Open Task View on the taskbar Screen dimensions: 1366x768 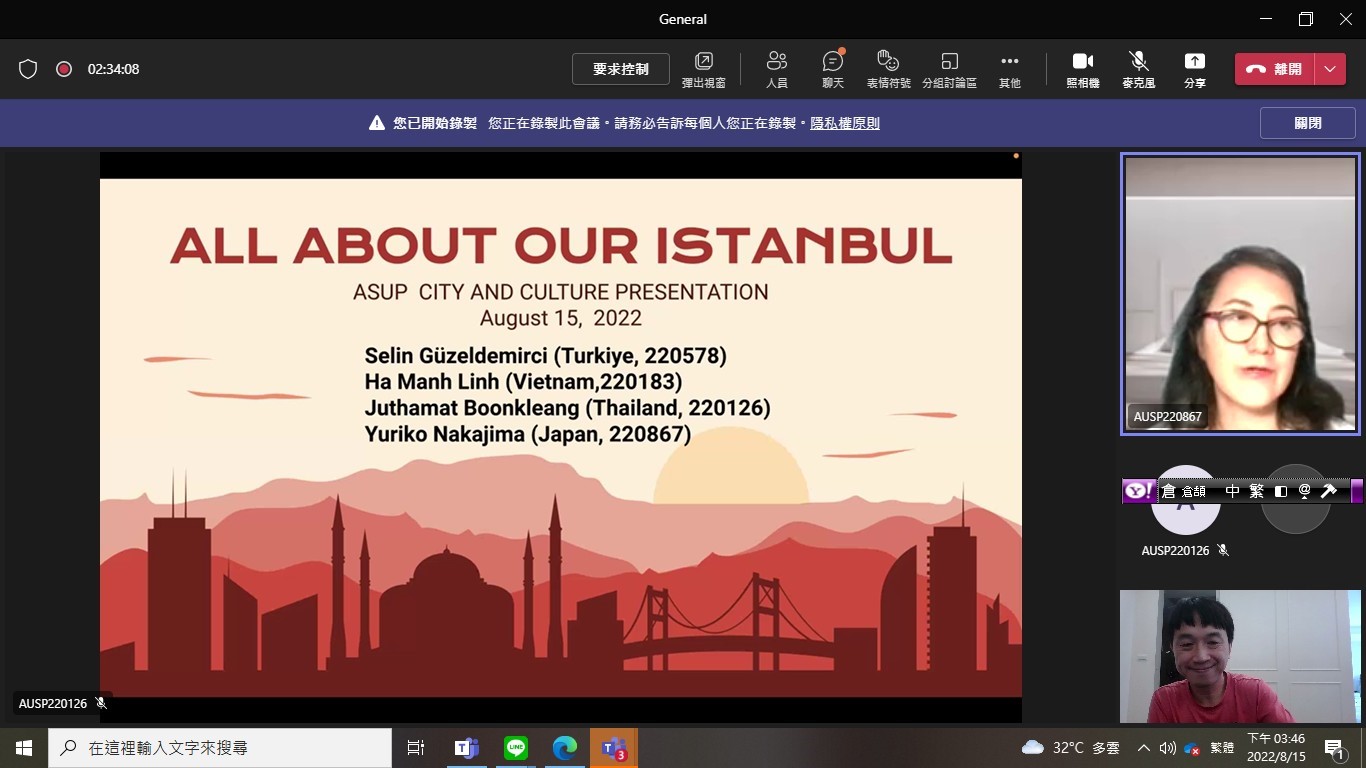coord(416,747)
